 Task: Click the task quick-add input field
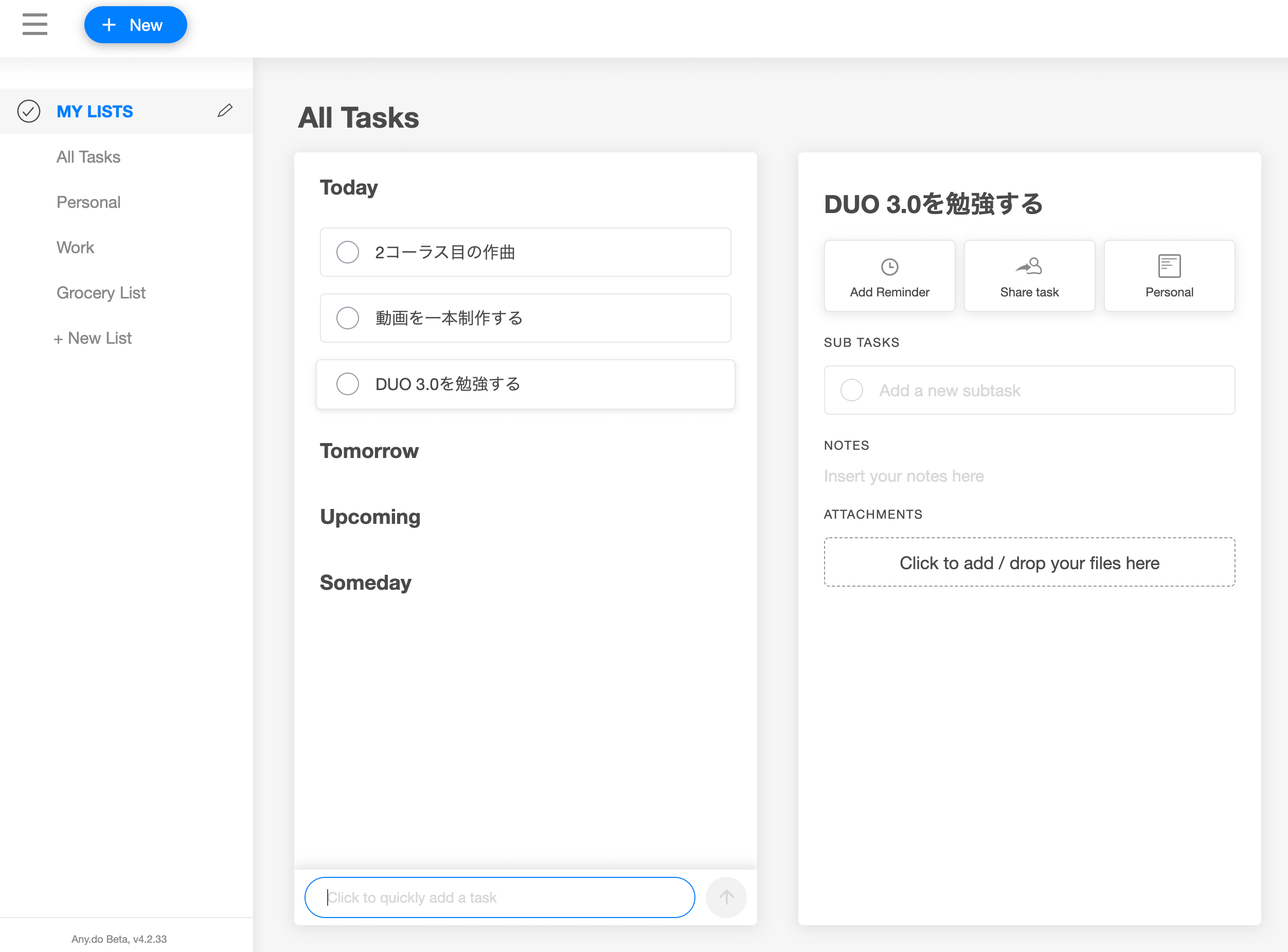pos(499,896)
